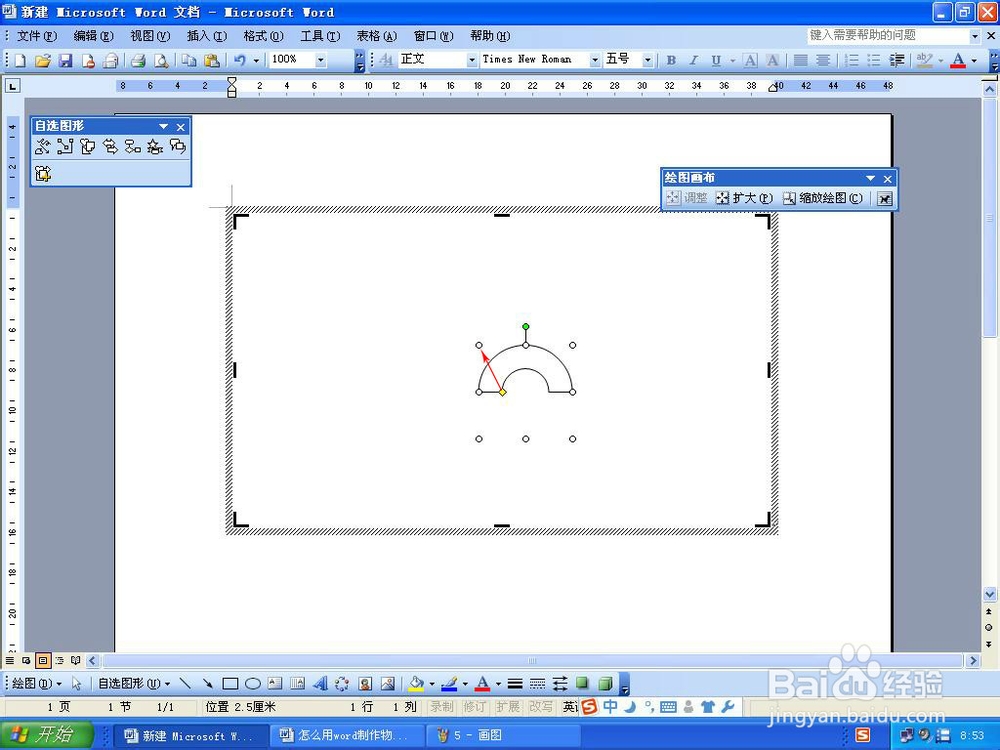Open the 绘图 menu on drawing toolbar
This screenshot has height=750, width=1000.
click(x=37, y=684)
